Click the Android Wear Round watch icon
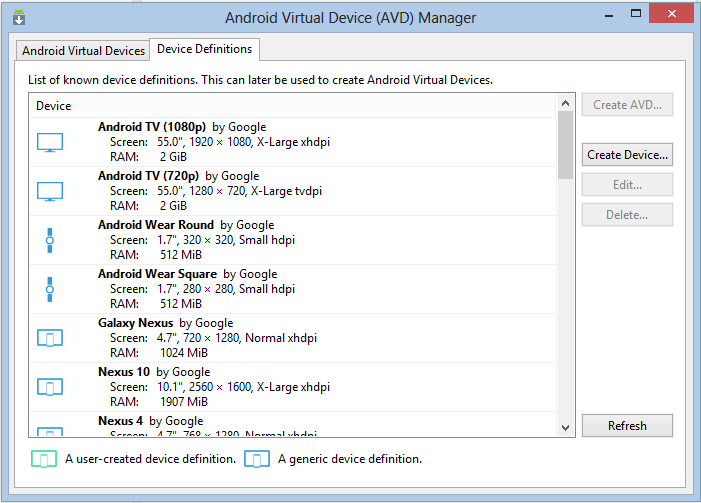The height and width of the screenshot is (503, 701). [50, 241]
